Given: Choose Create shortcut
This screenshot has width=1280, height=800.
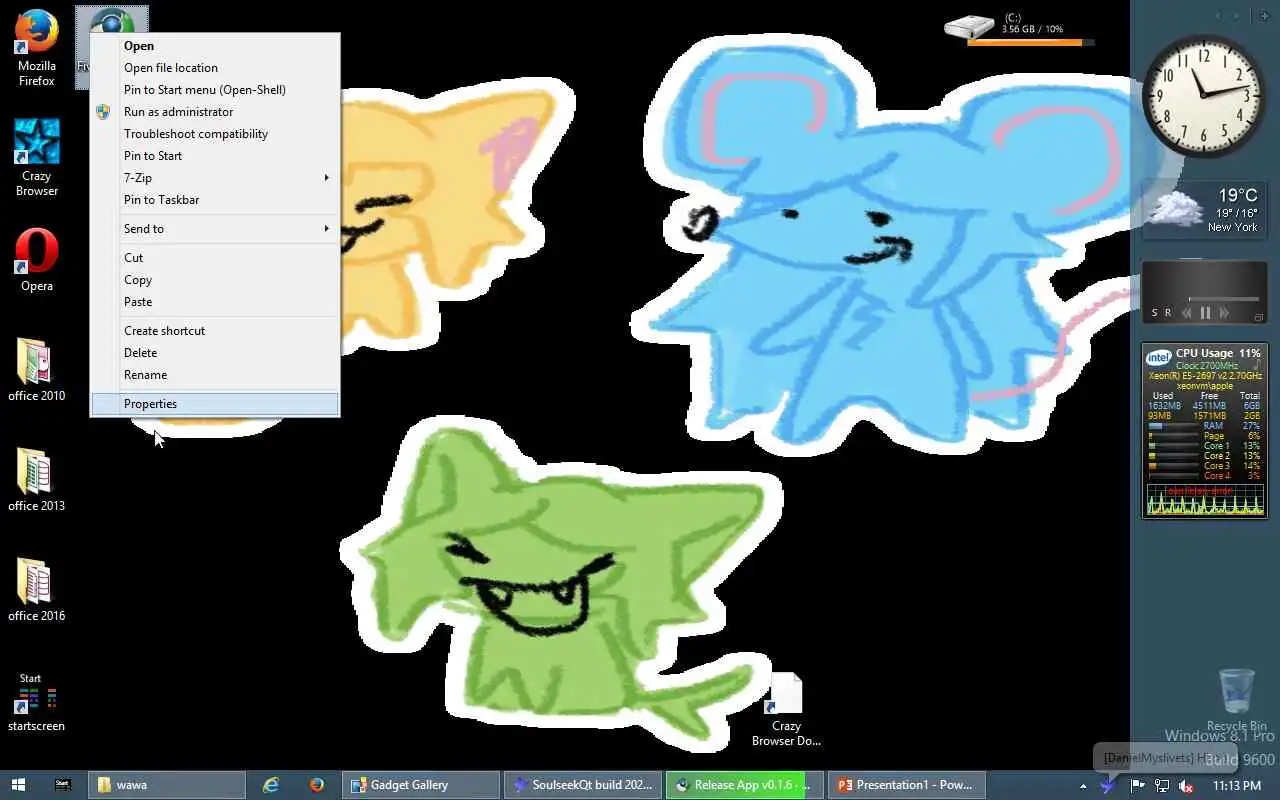Looking at the screenshot, I should [x=215, y=331].
